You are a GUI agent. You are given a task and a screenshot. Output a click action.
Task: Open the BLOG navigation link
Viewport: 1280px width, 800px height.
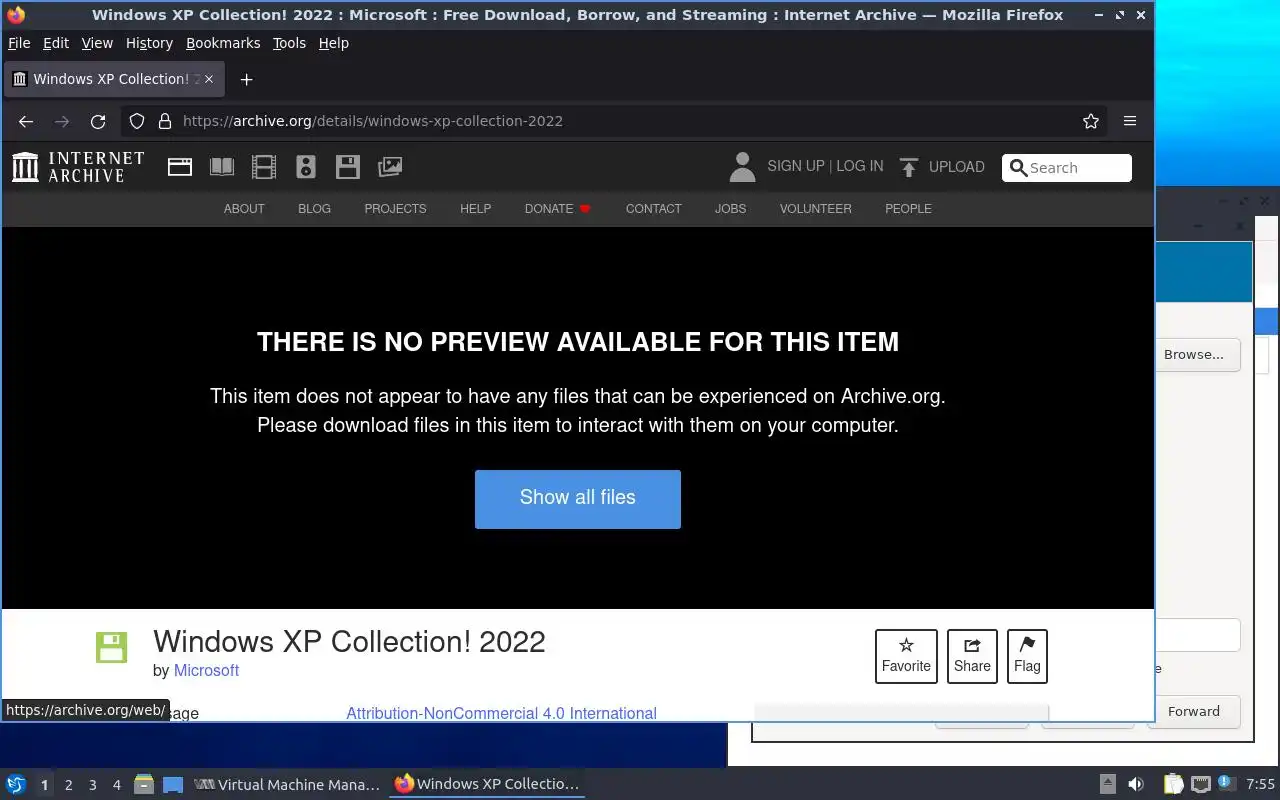[314, 208]
